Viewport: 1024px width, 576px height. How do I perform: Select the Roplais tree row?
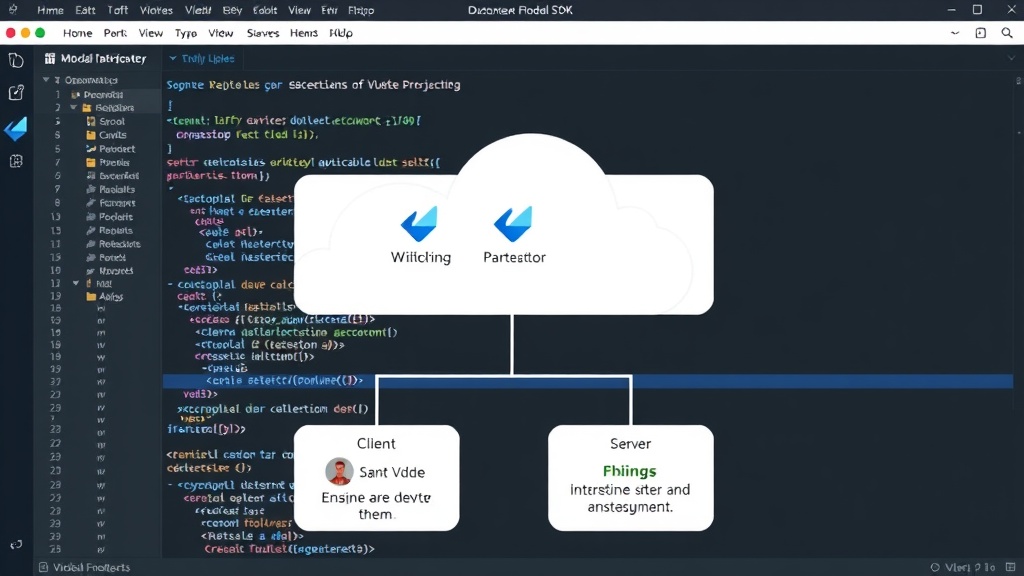coord(97,231)
